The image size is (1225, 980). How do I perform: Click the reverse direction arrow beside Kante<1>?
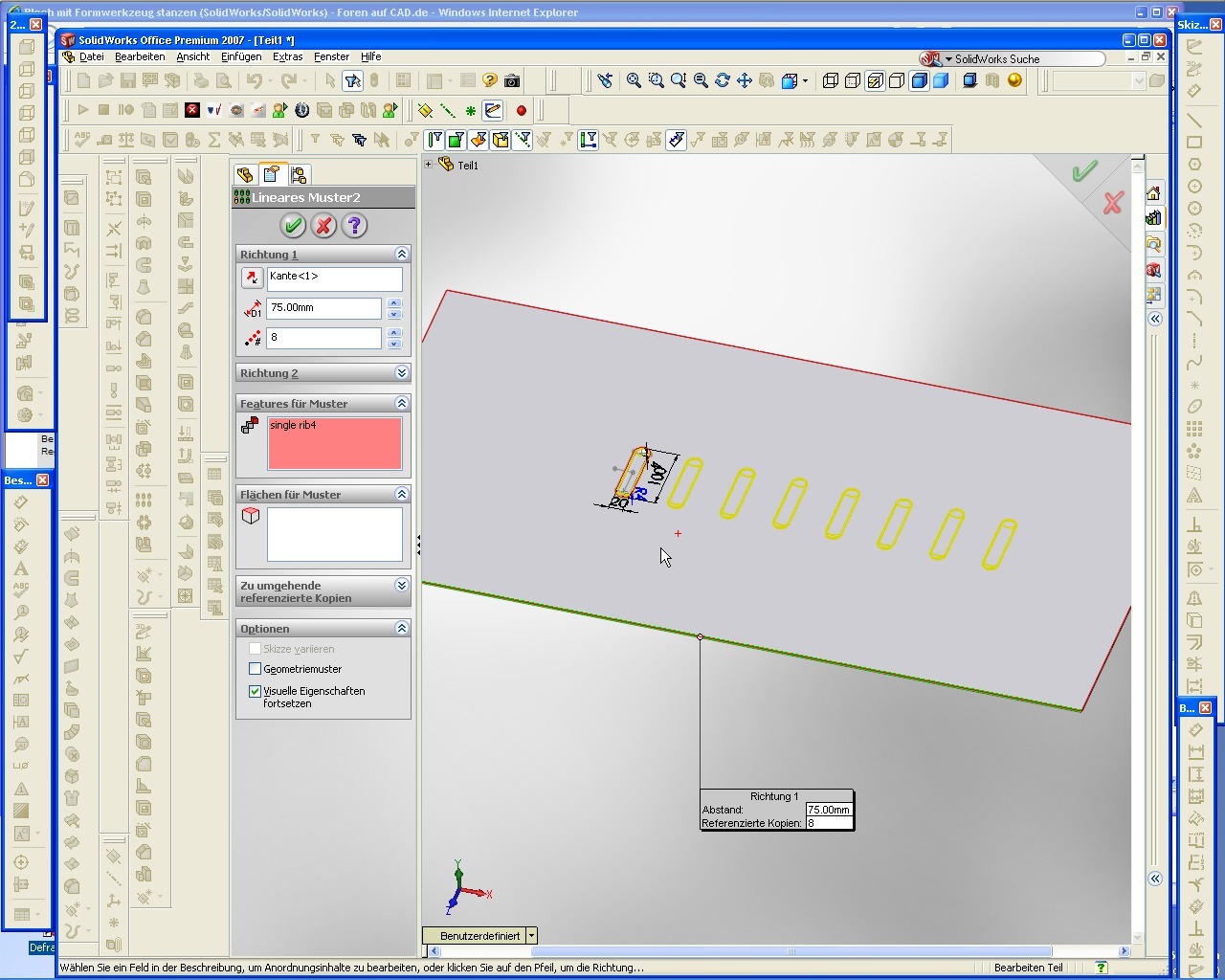[x=252, y=278]
